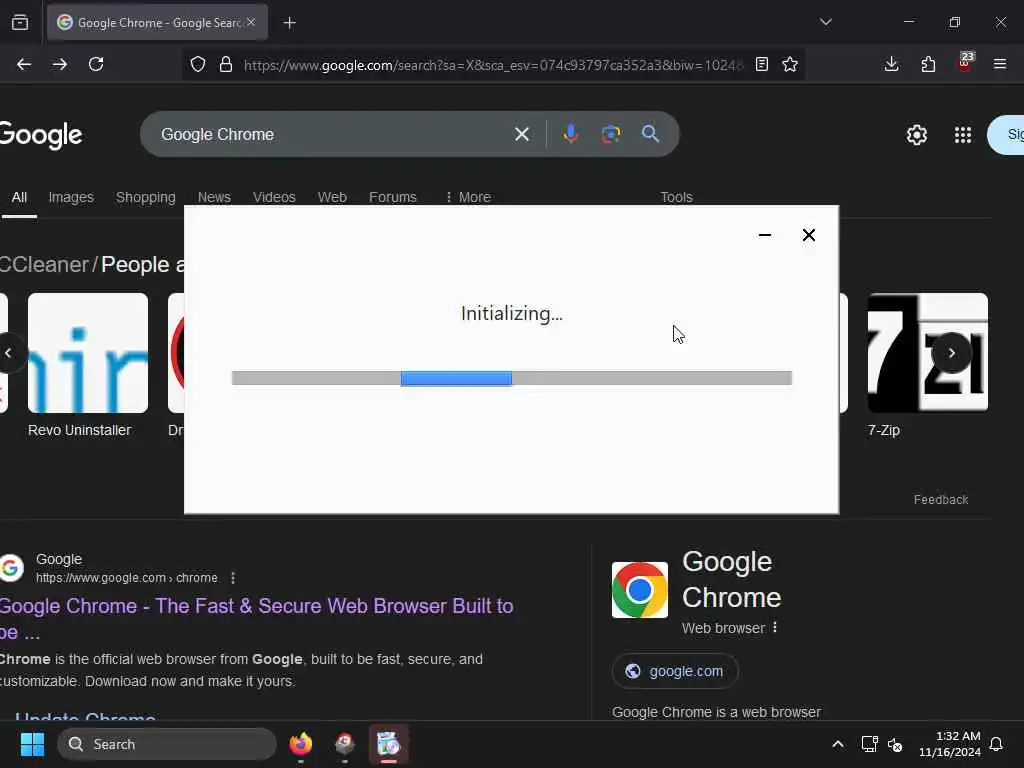The width and height of the screenshot is (1024, 768).
Task: Submit search with magnifier icon
Action: coord(650,134)
